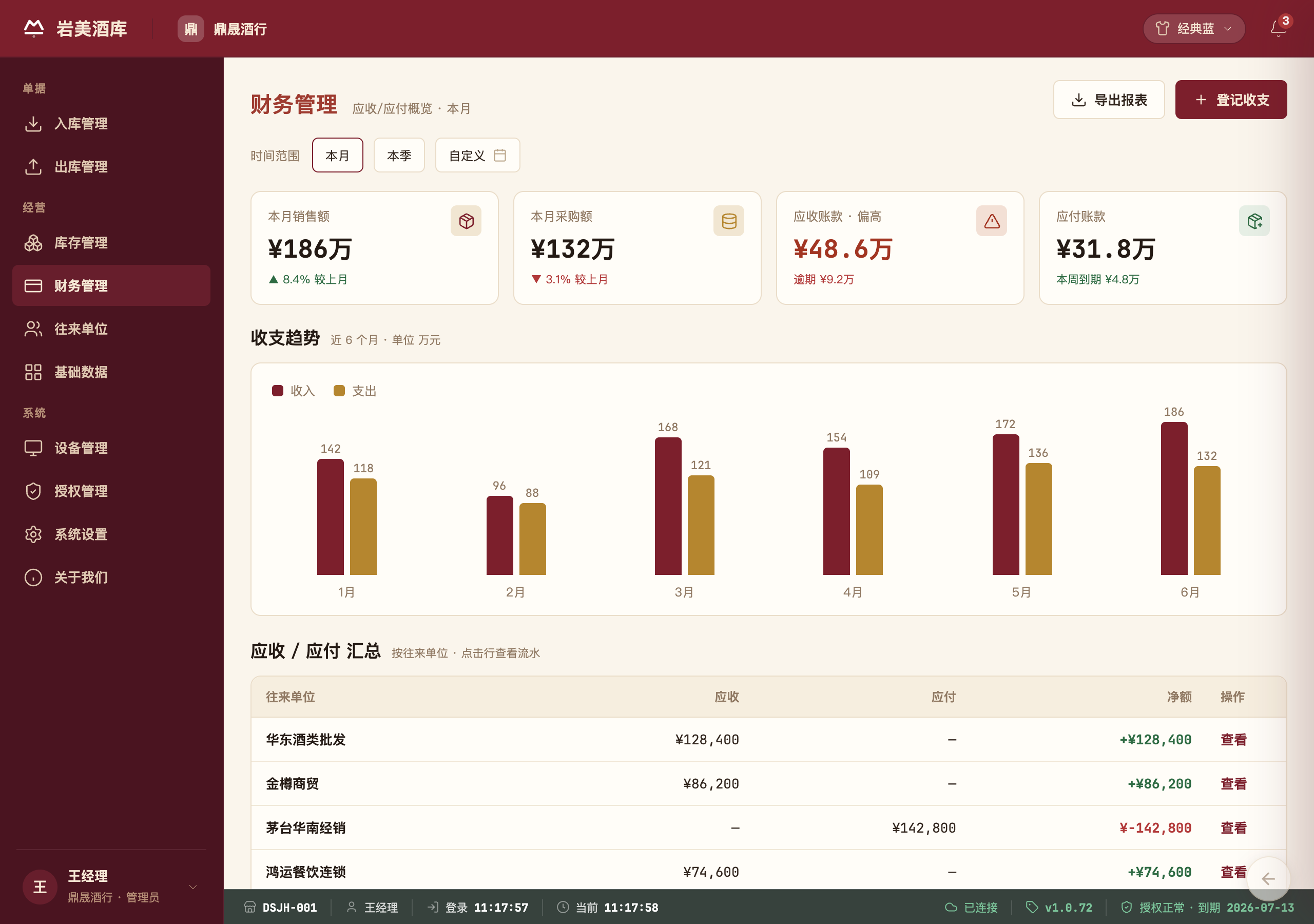Click the floating back arrow button
Viewport: 1314px width, 924px height.
point(1268,879)
